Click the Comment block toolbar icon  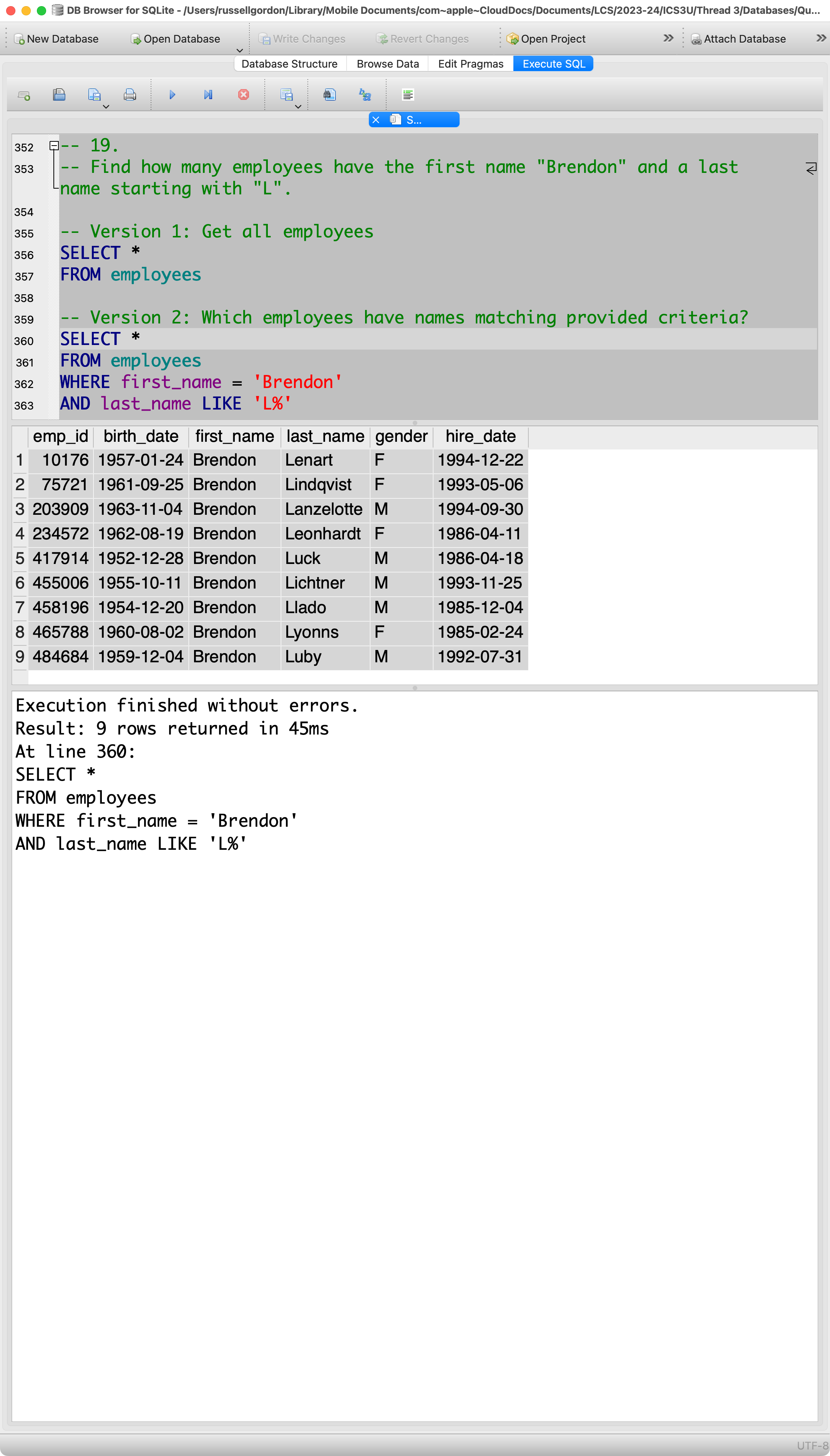(408, 95)
